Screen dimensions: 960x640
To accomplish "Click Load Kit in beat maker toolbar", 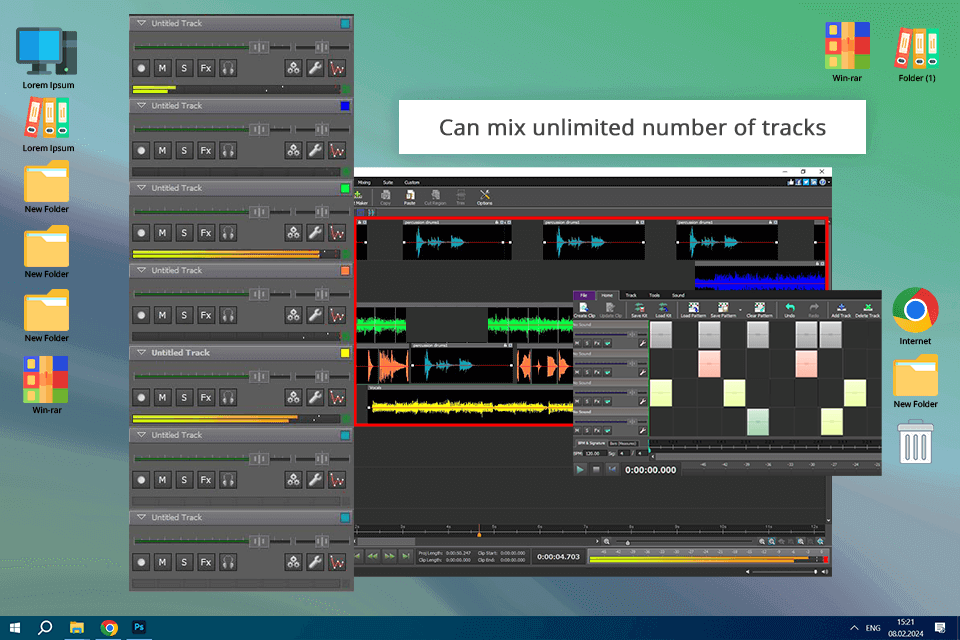I will (663, 310).
